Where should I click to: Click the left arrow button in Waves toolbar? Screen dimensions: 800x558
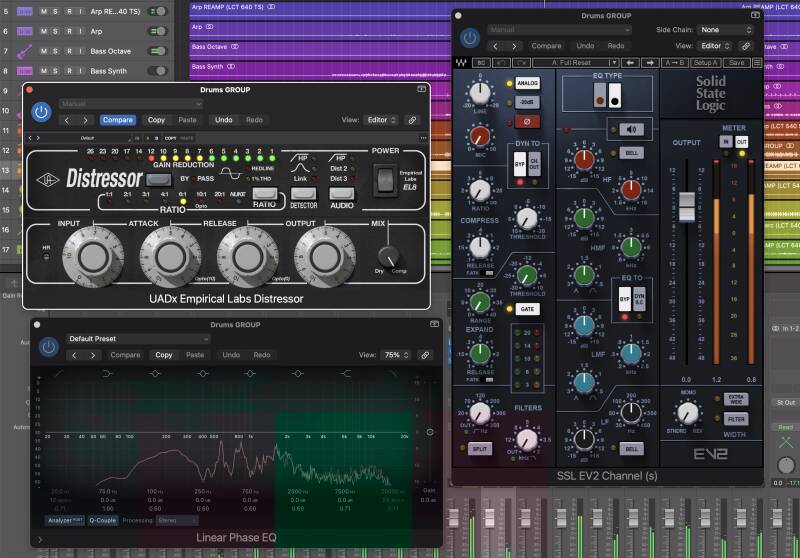point(631,63)
